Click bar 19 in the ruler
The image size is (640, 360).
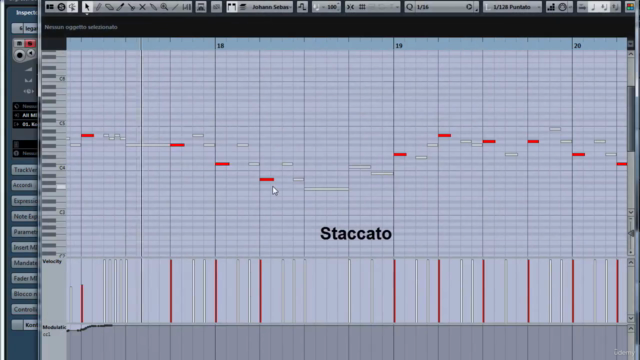[x=399, y=46]
